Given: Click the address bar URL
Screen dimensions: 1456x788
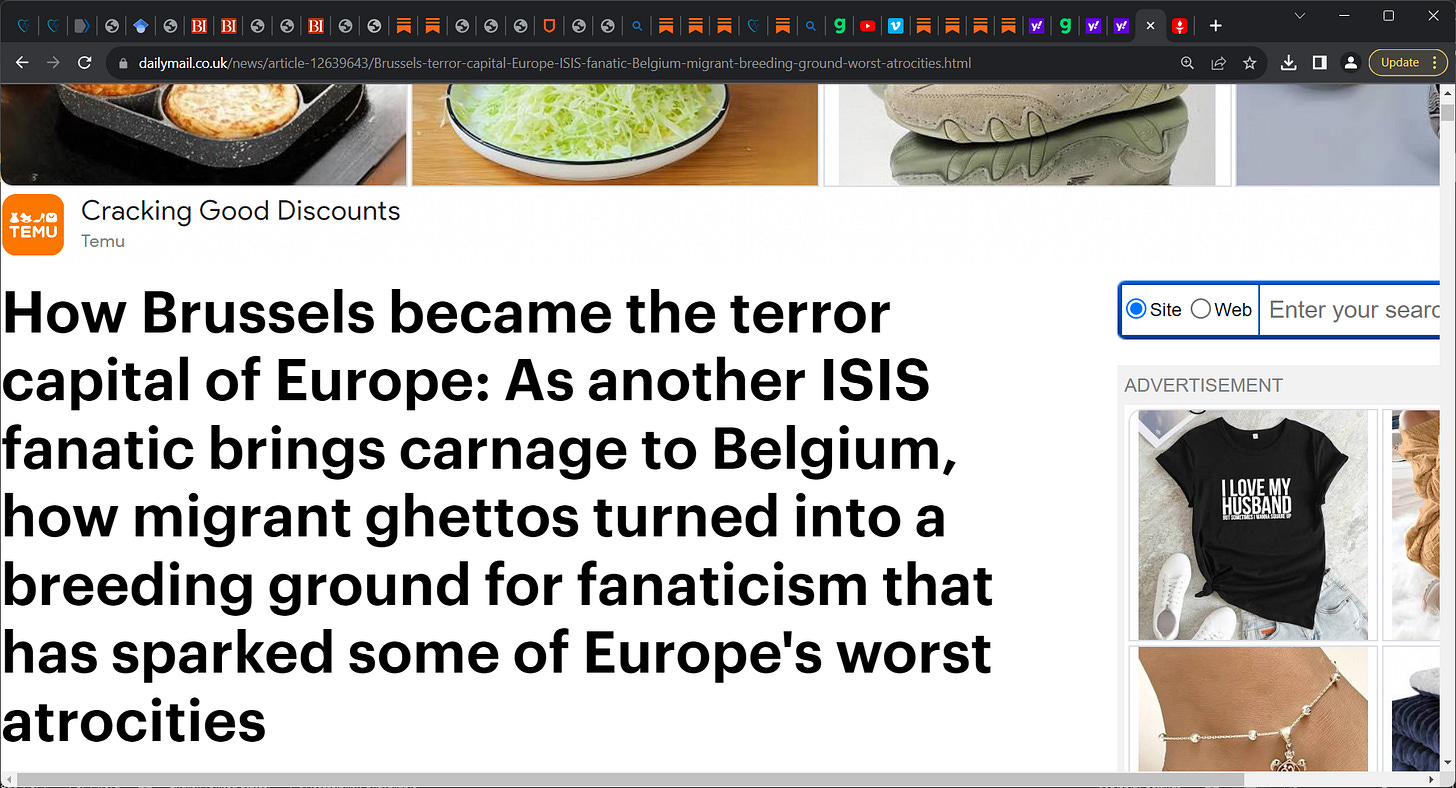Looking at the screenshot, I should pyautogui.click(x=555, y=63).
